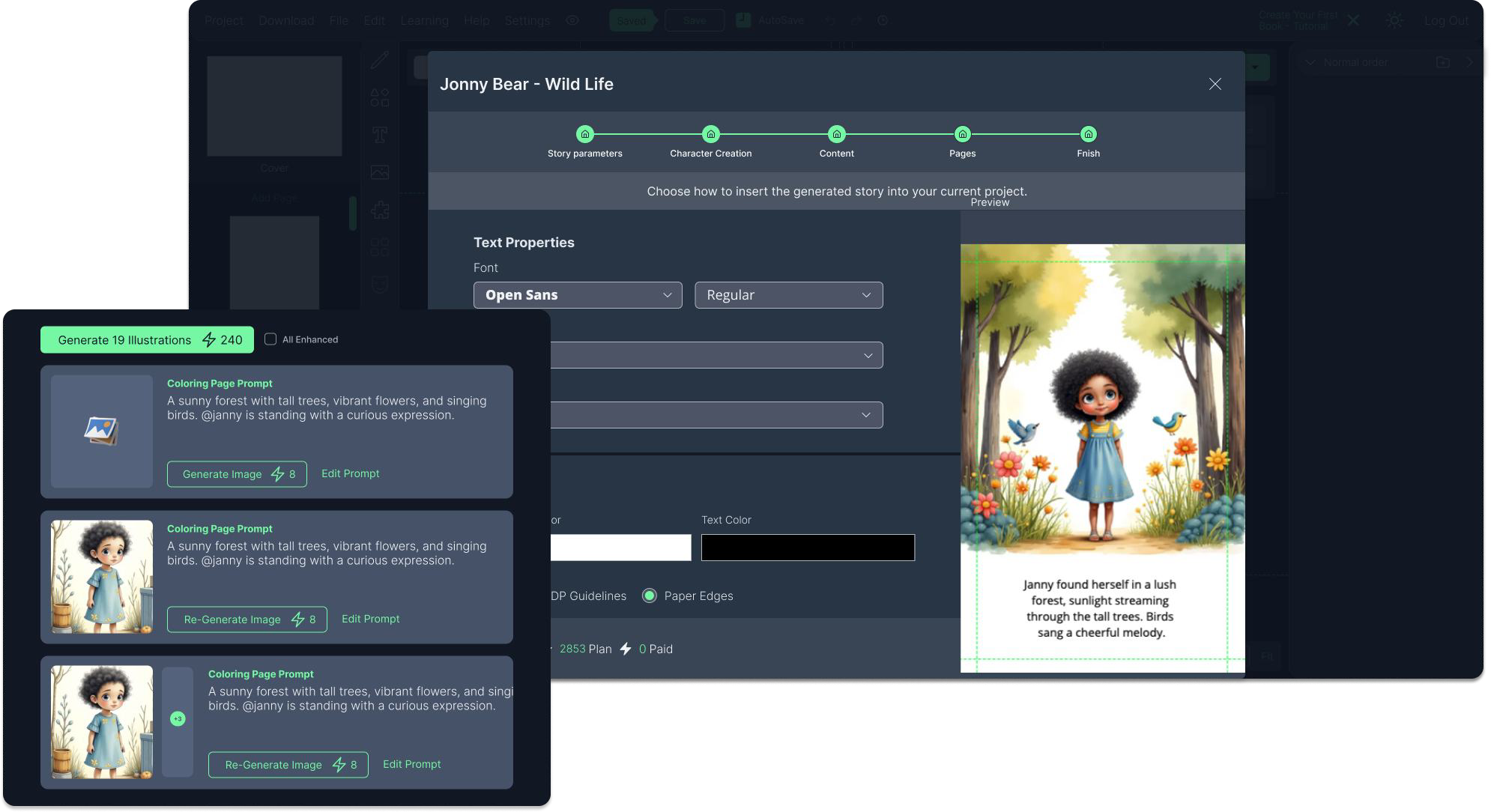This screenshot has width=1491, height=812.
Task: Click the redo arrow in the top bar
Action: [856, 21]
